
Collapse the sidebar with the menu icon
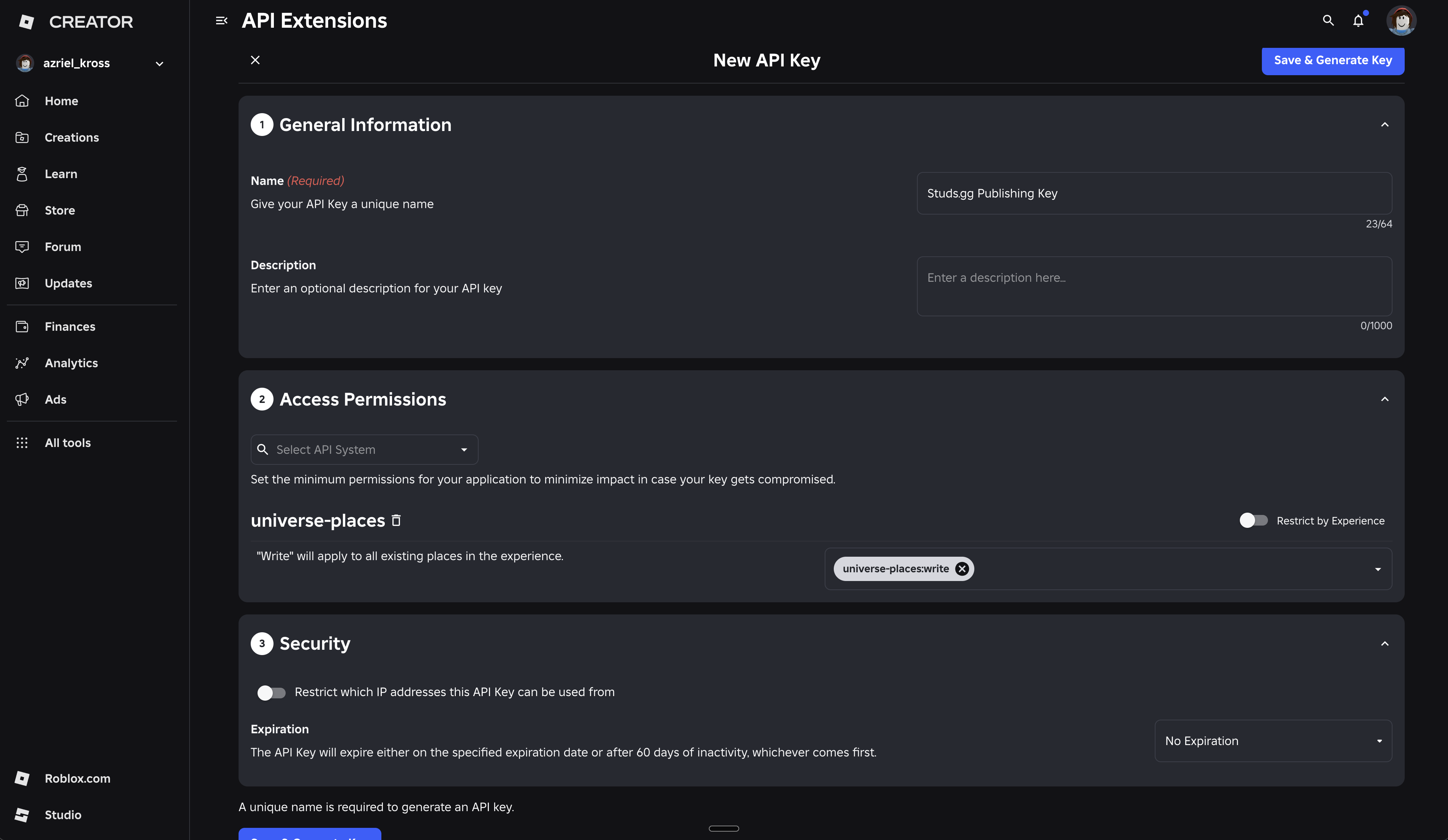point(221,21)
